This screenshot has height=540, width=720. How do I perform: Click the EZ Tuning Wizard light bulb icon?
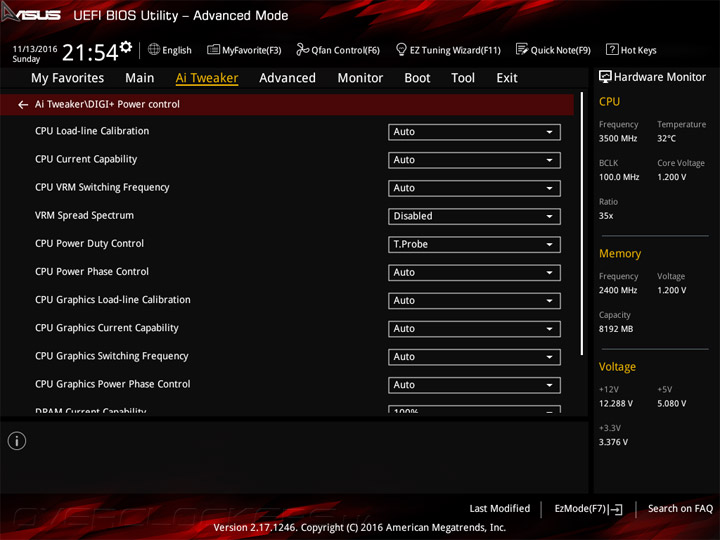[x=401, y=49]
